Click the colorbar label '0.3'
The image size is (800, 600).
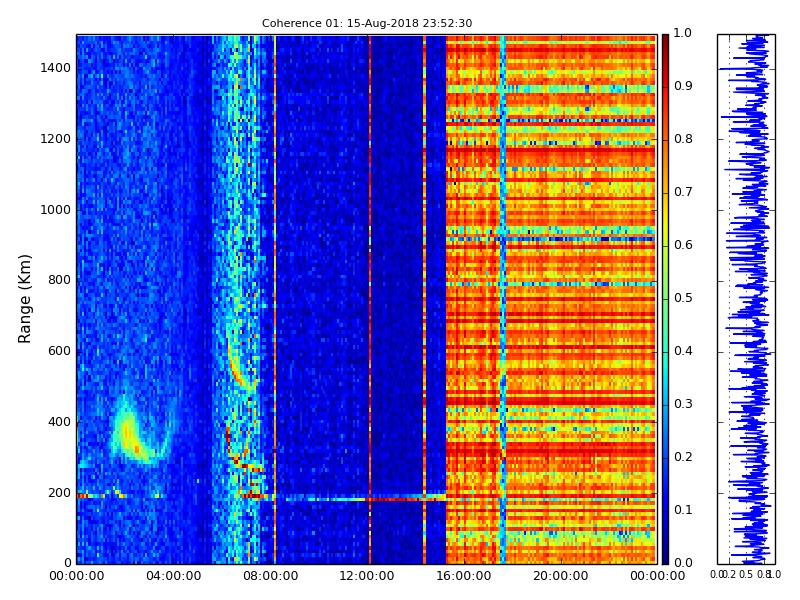tap(683, 404)
